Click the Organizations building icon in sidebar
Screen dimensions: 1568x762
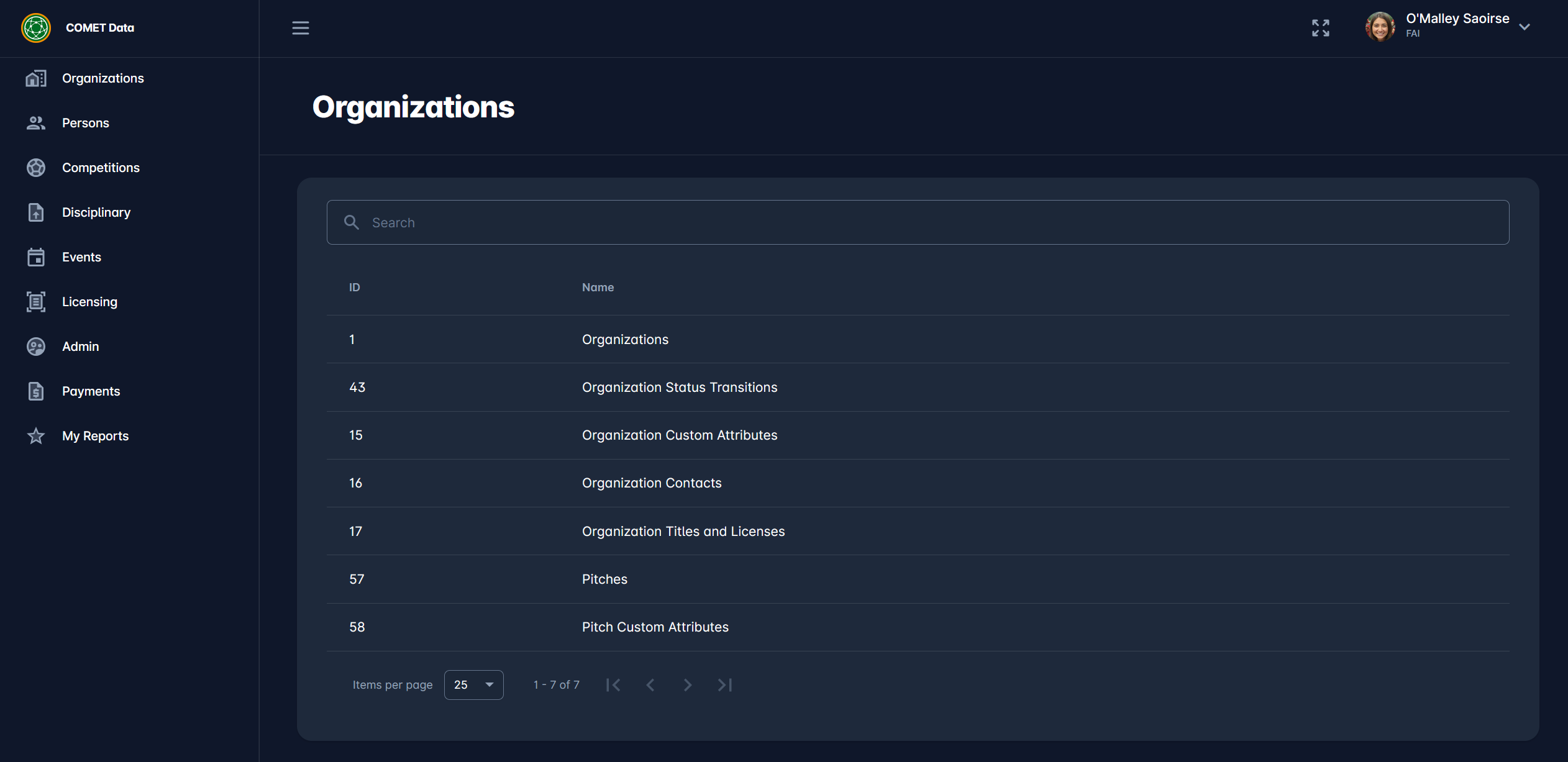coord(36,78)
